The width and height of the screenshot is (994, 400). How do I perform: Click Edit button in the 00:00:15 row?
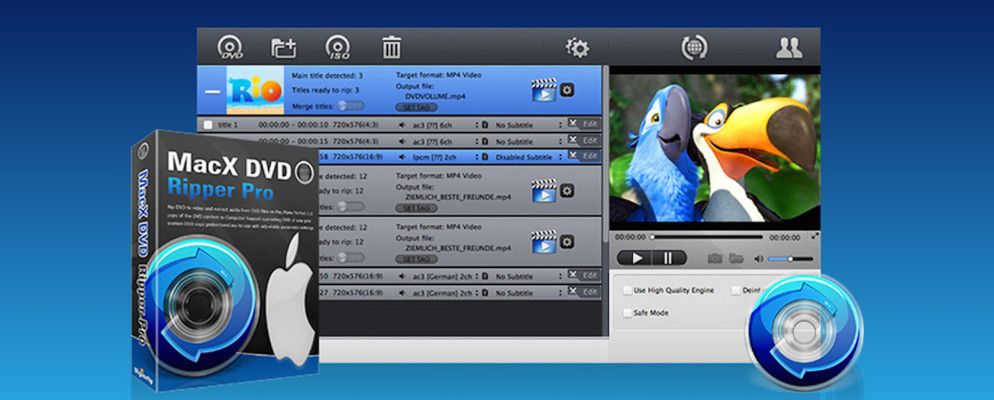tap(590, 140)
